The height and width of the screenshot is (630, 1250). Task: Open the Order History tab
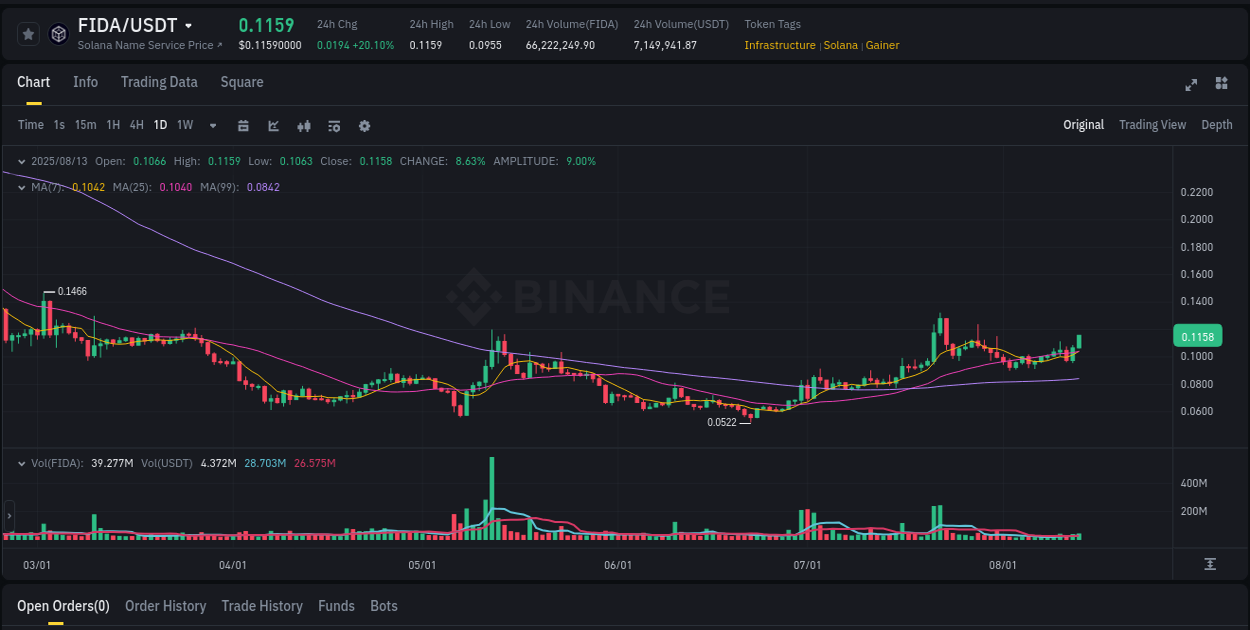click(x=165, y=605)
